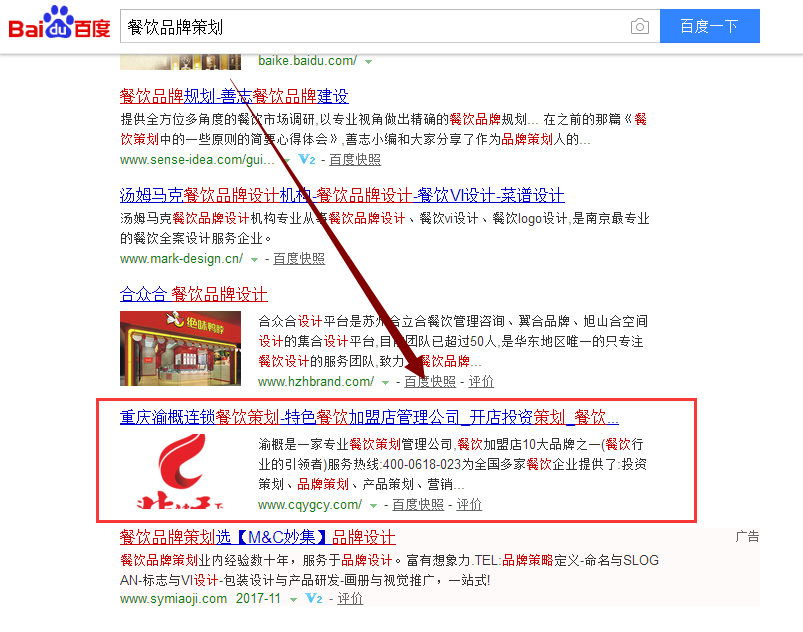
Task: Open camera image search icon
Action: 640,26
